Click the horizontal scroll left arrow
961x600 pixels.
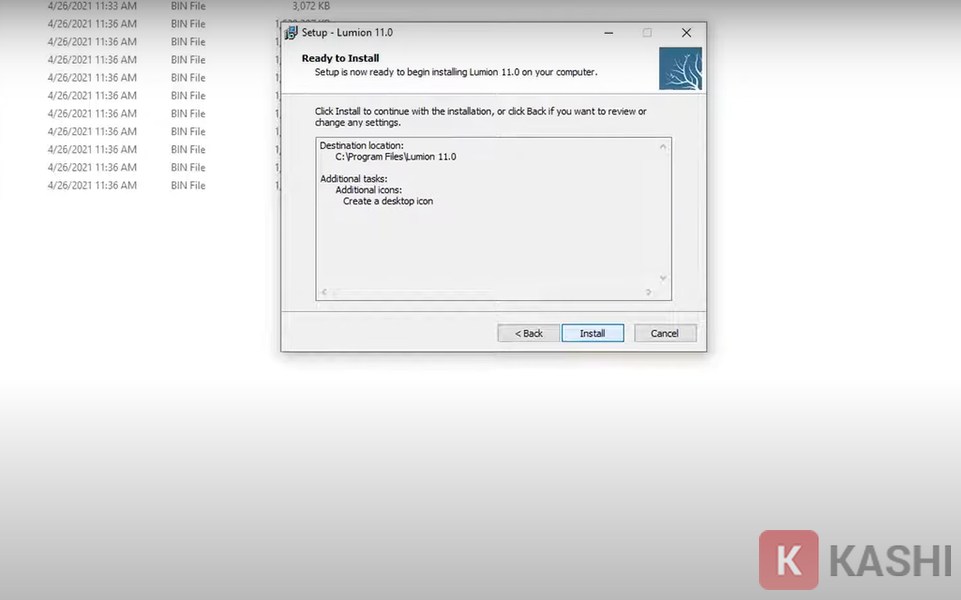click(x=324, y=292)
